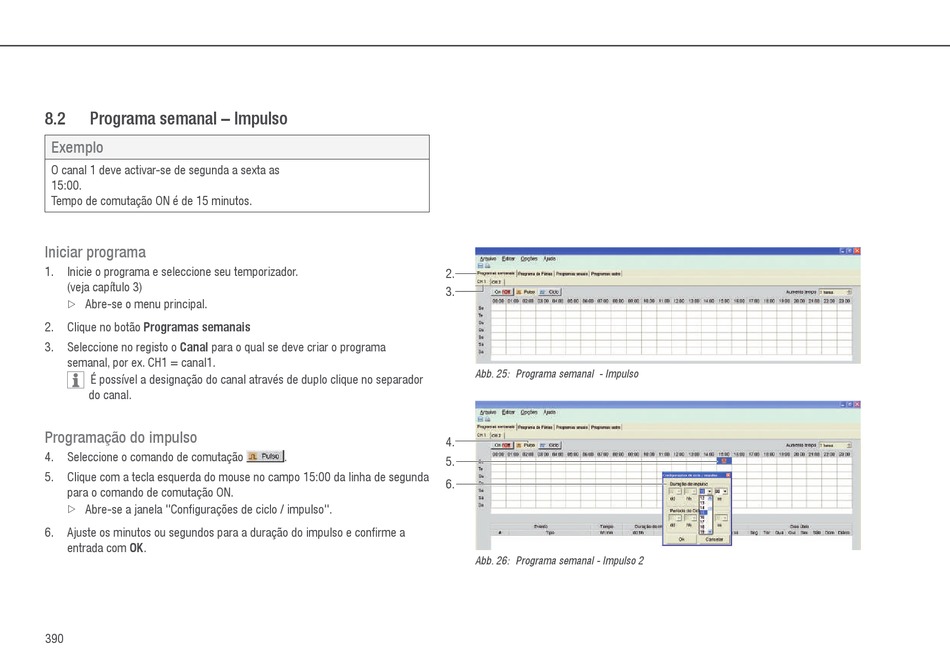The height and width of the screenshot is (670, 950).
Task: Click the Tempo column header in the lower table
Action: point(606,526)
